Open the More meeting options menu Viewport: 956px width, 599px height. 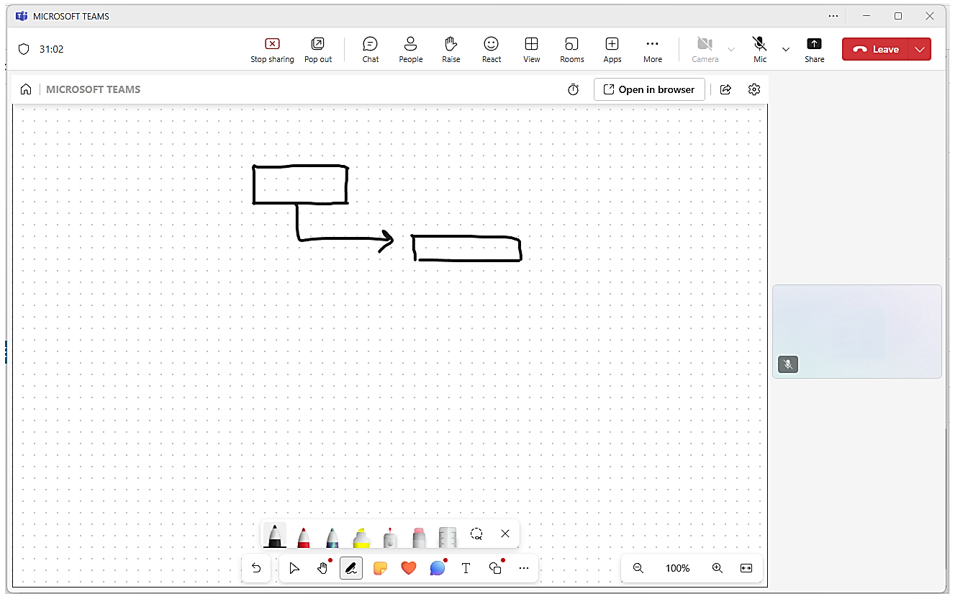point(652,48)
